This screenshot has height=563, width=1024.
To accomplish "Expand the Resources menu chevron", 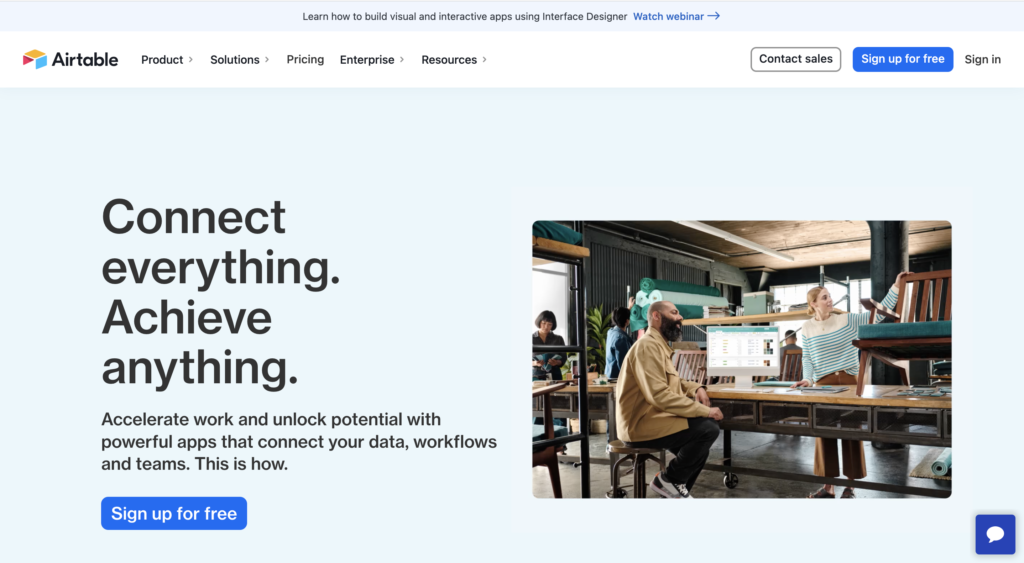I will [485, 59].
